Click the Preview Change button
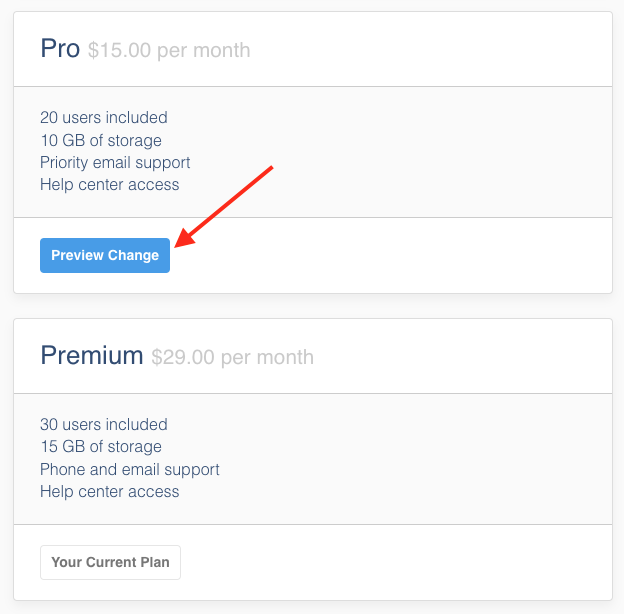 coord(105,255)
